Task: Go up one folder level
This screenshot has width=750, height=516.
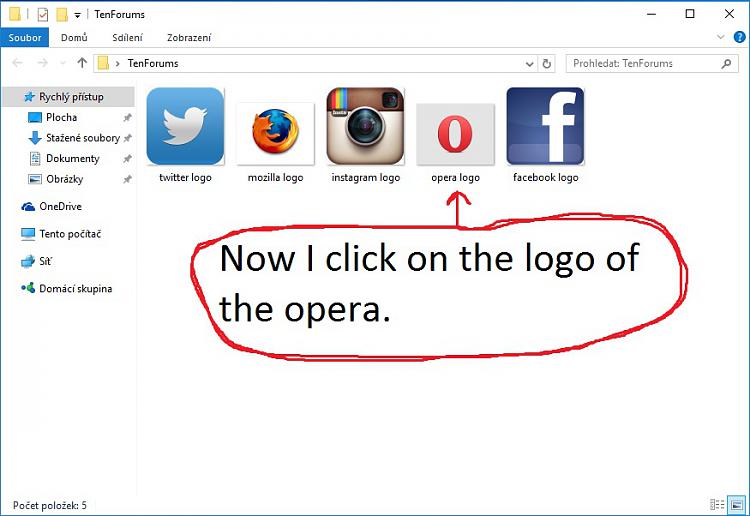Action: tap(82, 63)
